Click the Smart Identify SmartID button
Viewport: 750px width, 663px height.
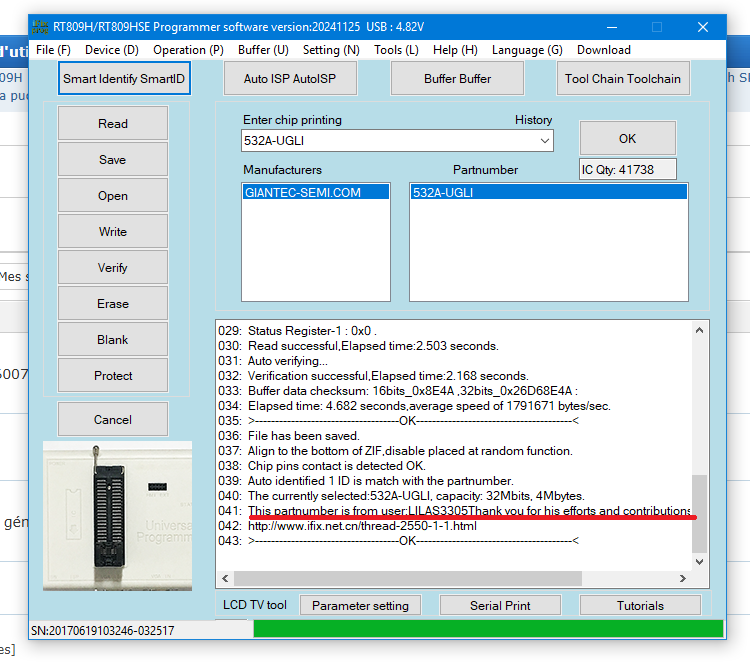pyautogui.click(x=124, y=79)
